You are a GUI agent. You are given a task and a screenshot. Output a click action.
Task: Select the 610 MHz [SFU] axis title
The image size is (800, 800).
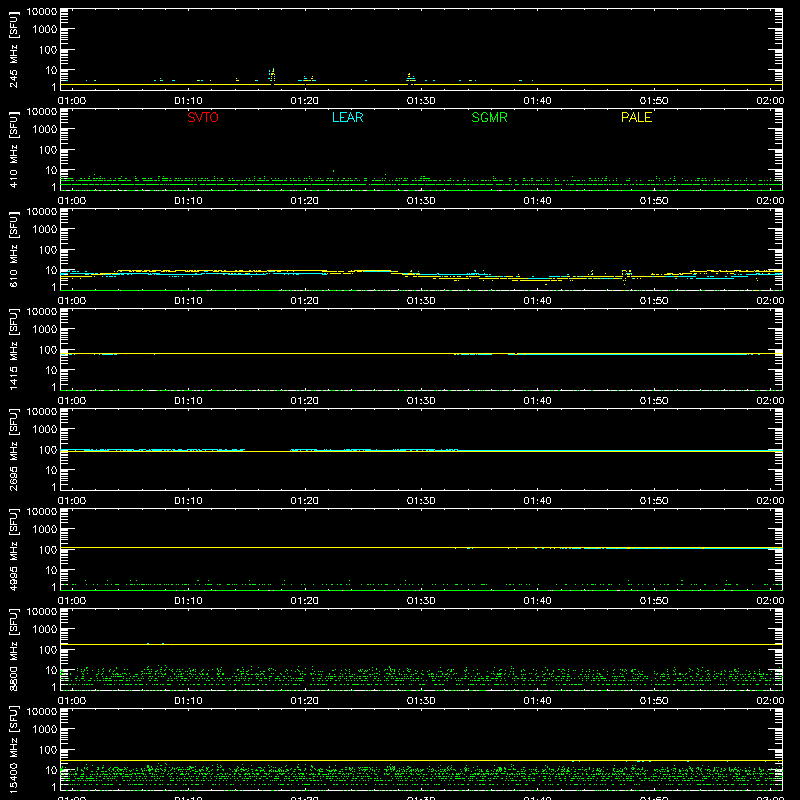[x=14, y=249]
